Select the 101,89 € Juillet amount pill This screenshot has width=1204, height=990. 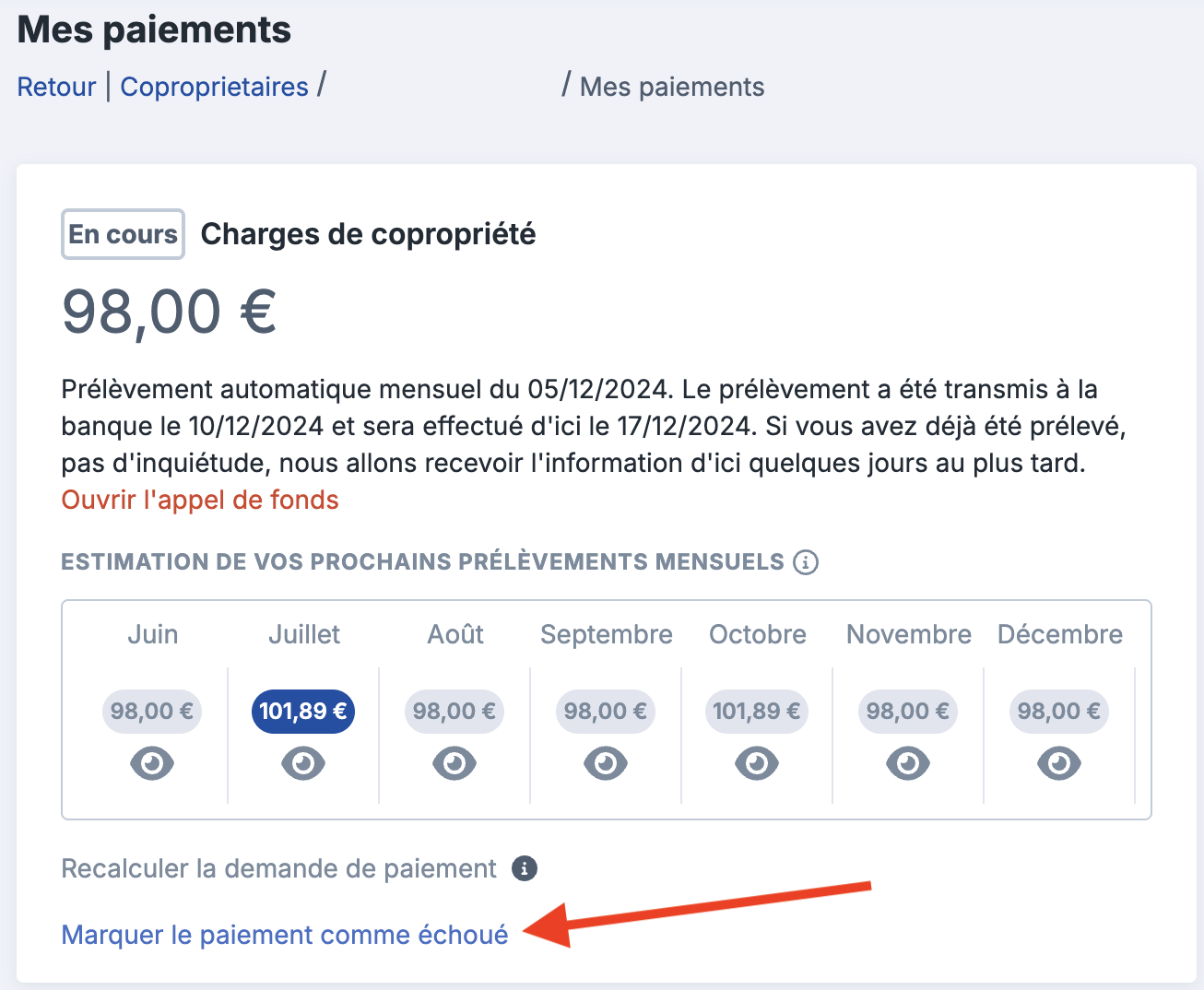(x=303, y=712)
